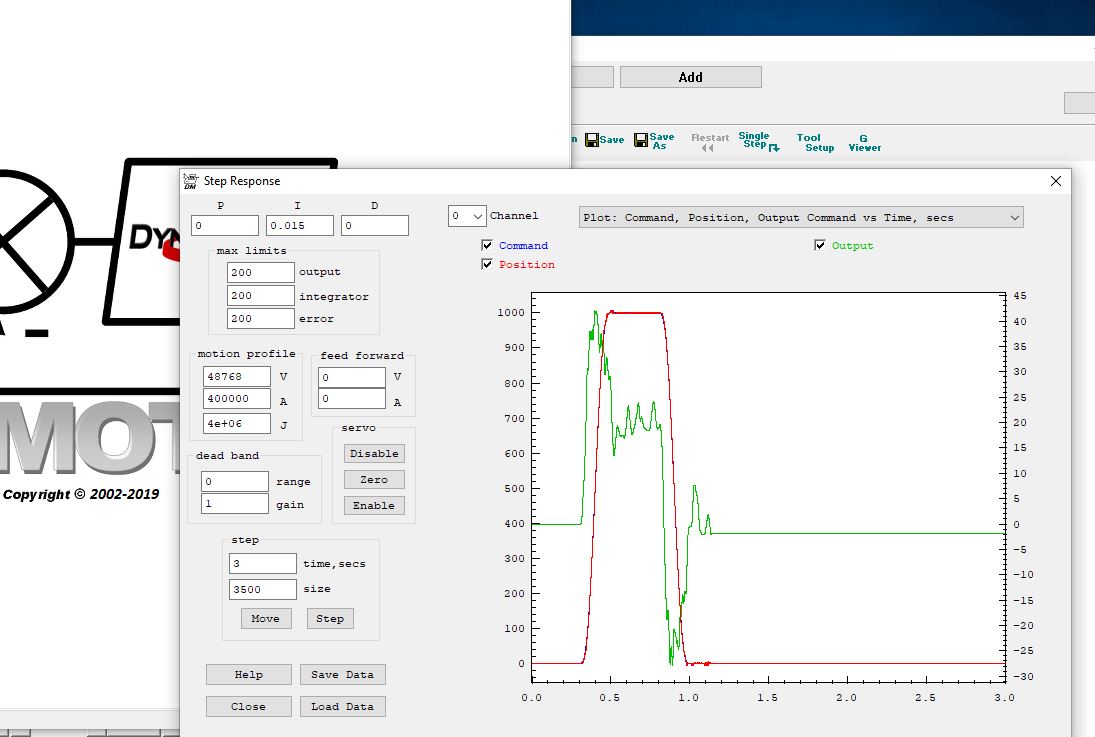Image resolution: width=1095 pixels, height=737 pixels.
Task: Click the Single Step toolbar button
Action: coord(758,141)
